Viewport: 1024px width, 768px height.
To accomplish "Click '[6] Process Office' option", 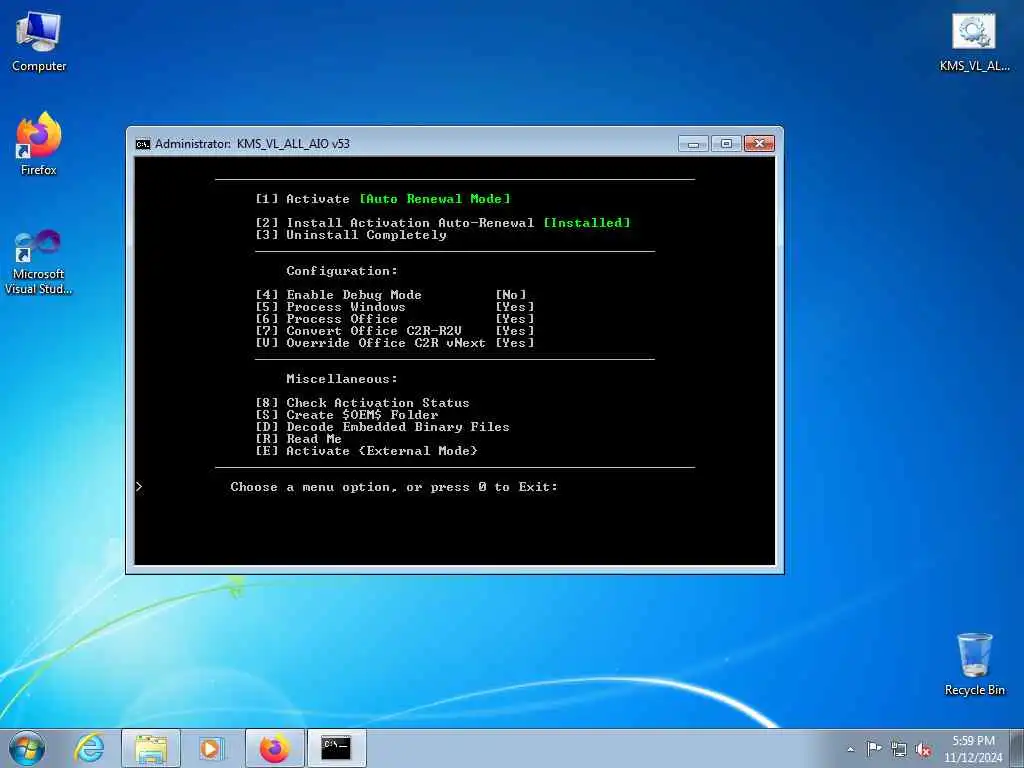I will [x=327, y=319].
